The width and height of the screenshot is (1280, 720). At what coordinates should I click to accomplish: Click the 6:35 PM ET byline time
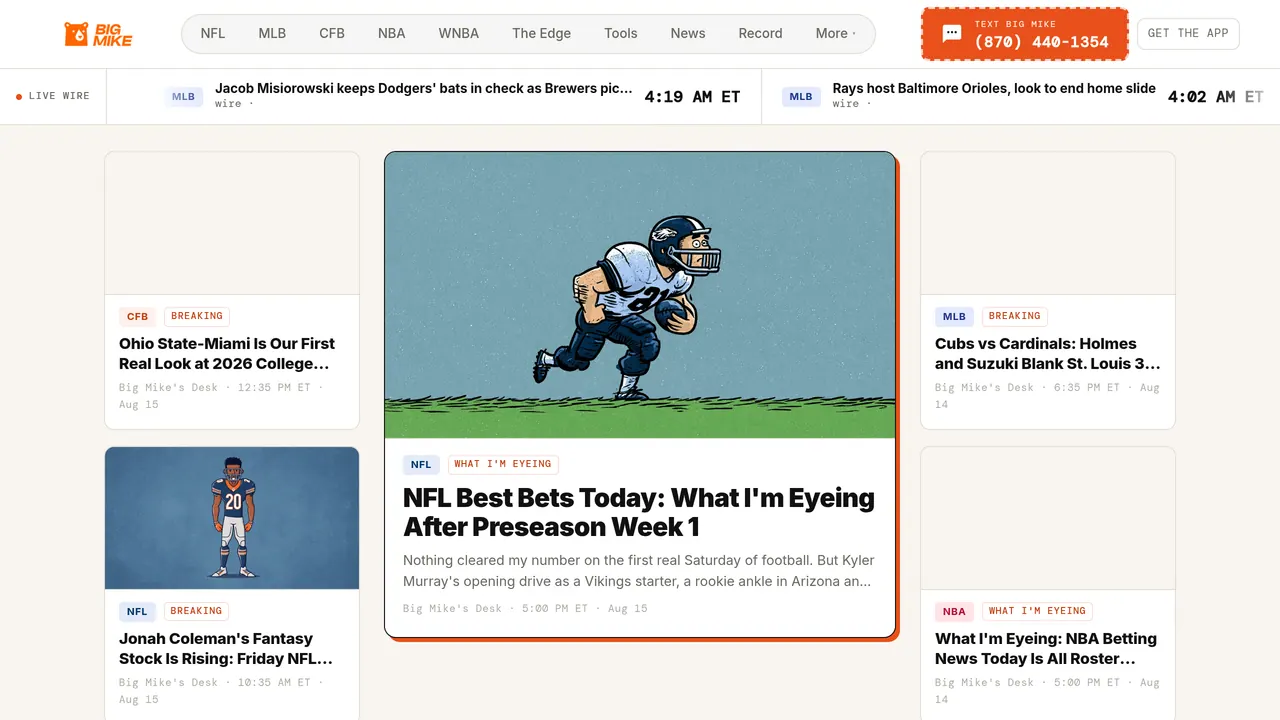(1088, 387)
